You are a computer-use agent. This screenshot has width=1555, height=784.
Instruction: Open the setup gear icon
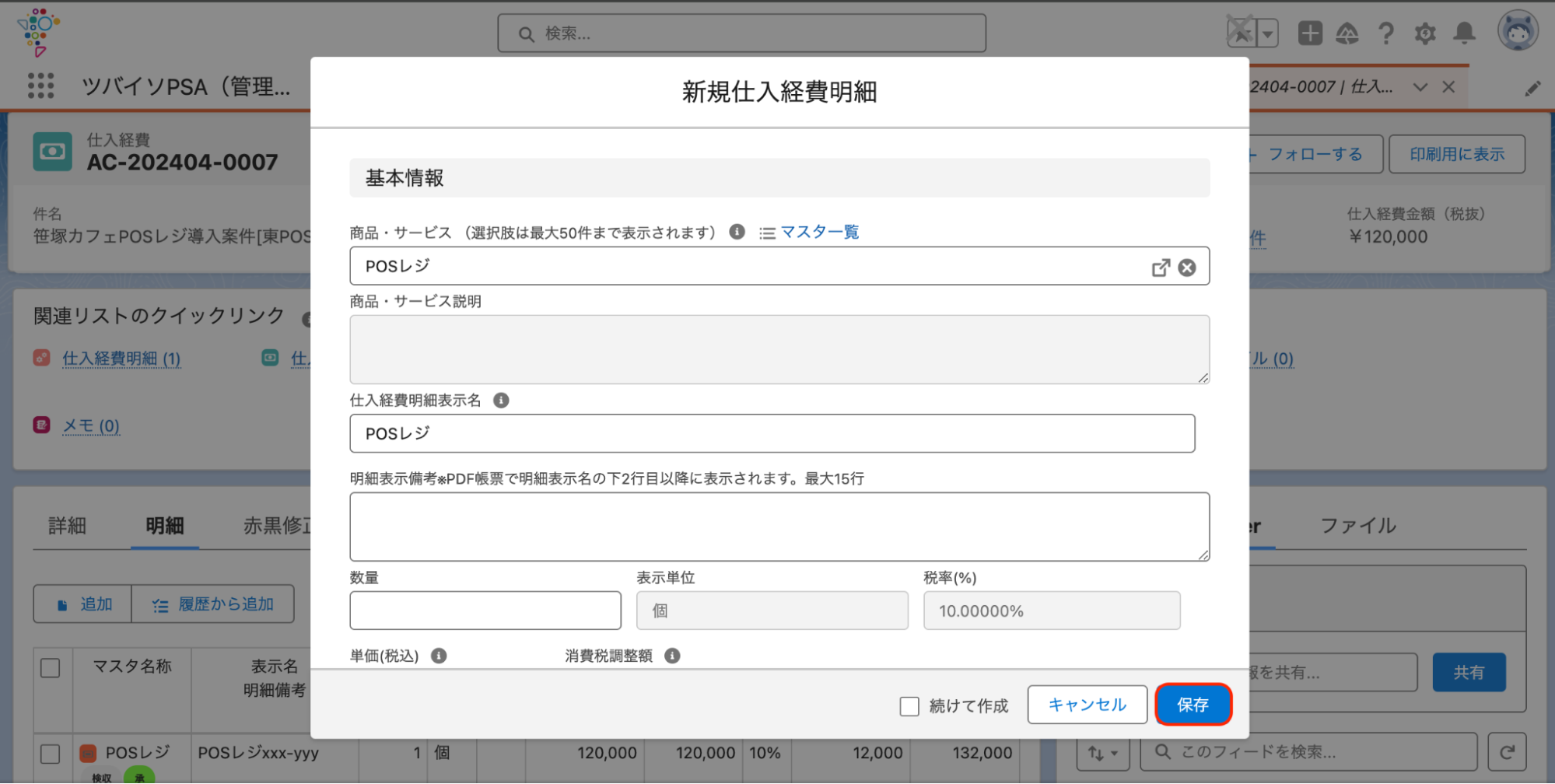click(x=1425, y=33)
